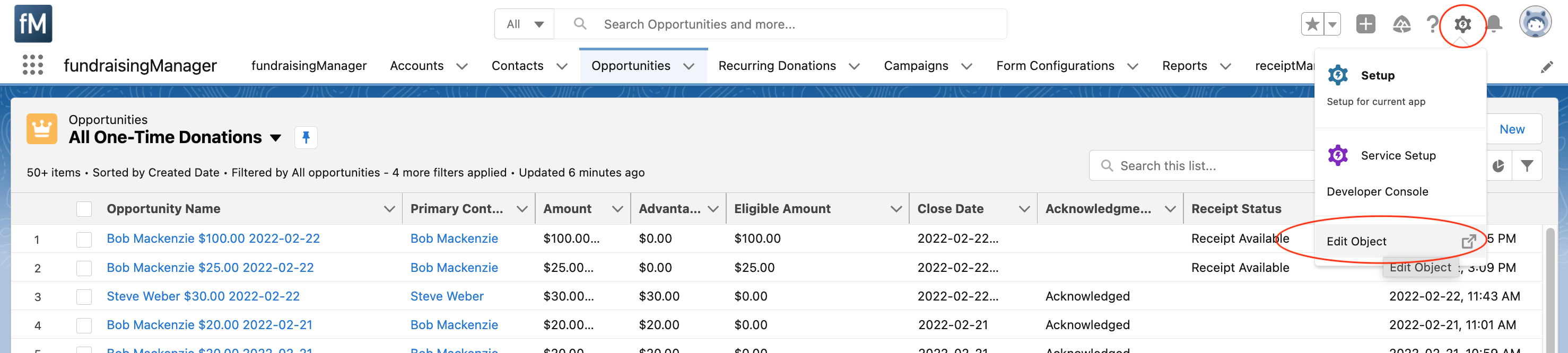1568x353 pixels.
Task: Open the list filters funnel icon
Action: pyautogui.click(x=1527, y=165)
